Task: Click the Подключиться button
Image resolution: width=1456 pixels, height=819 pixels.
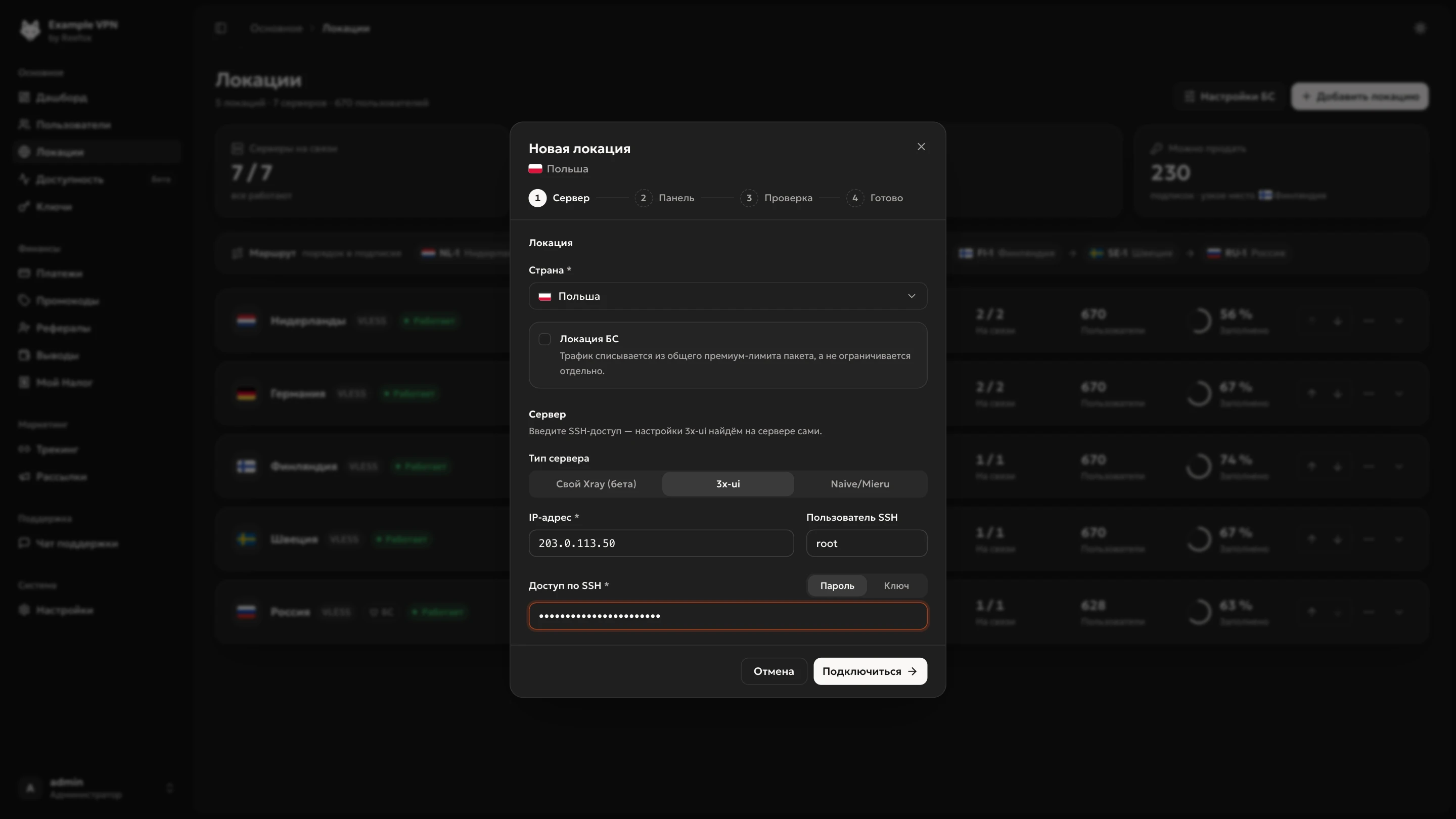Action: 870,671
